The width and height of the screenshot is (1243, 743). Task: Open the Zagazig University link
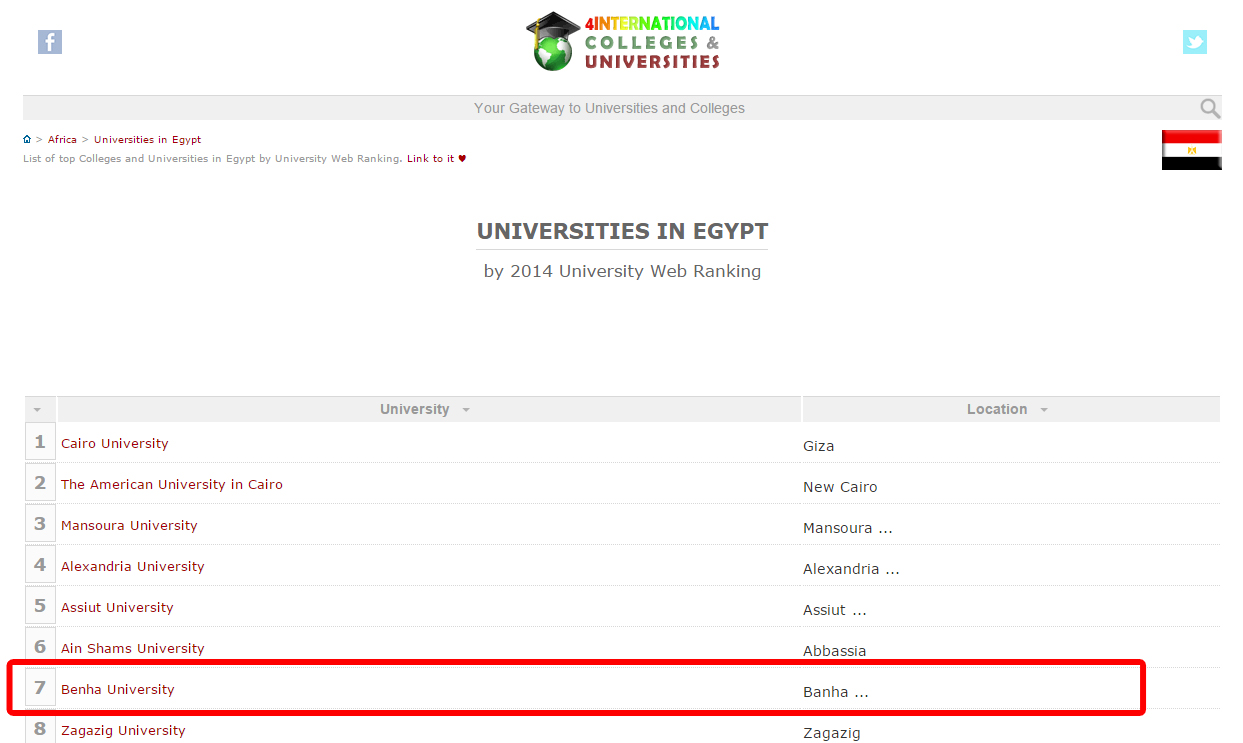123,730
